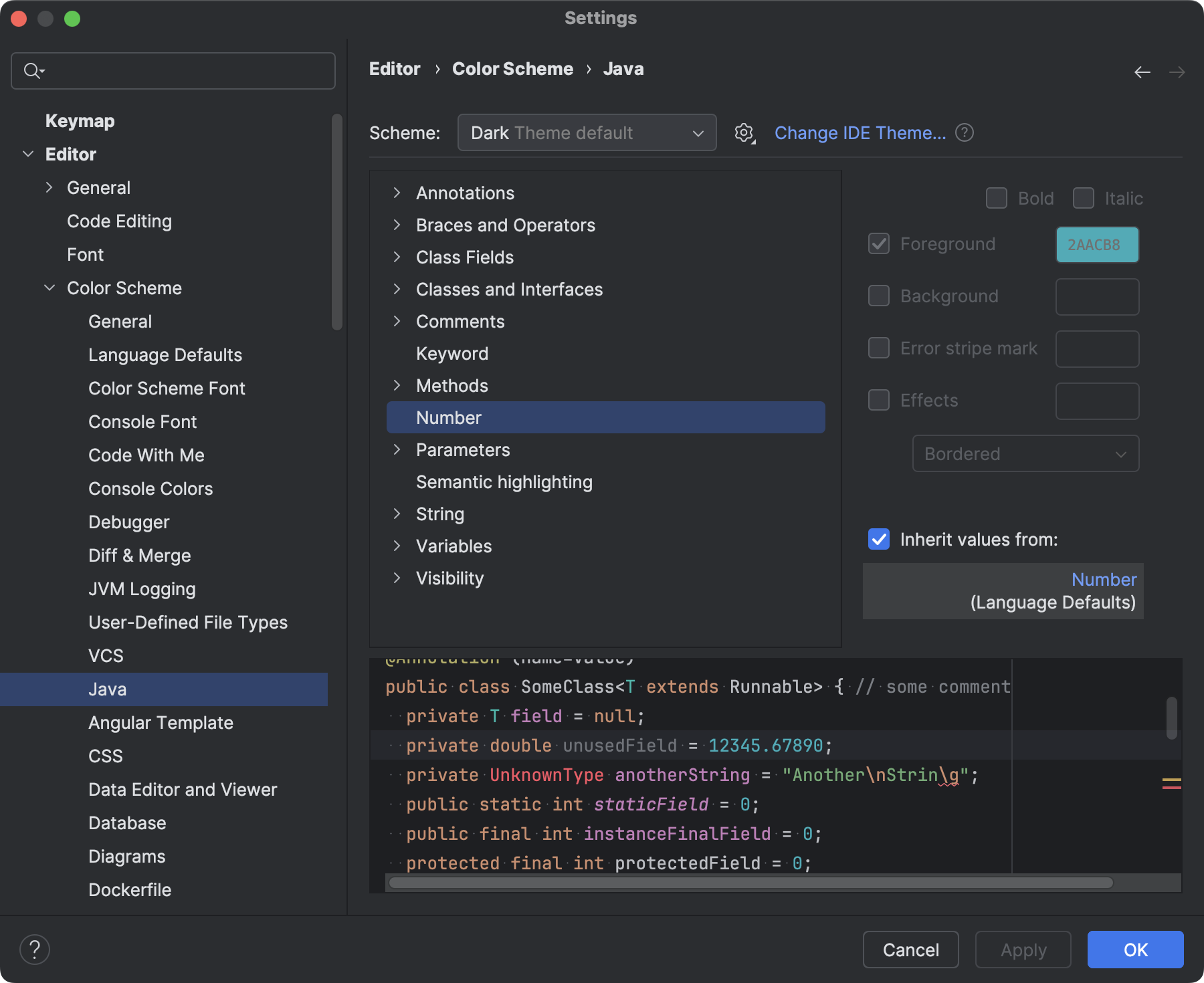Open Color Scheme from the breadcrumb path
The height and width of the screenshot is (983, 1204).
pos(512,68)
